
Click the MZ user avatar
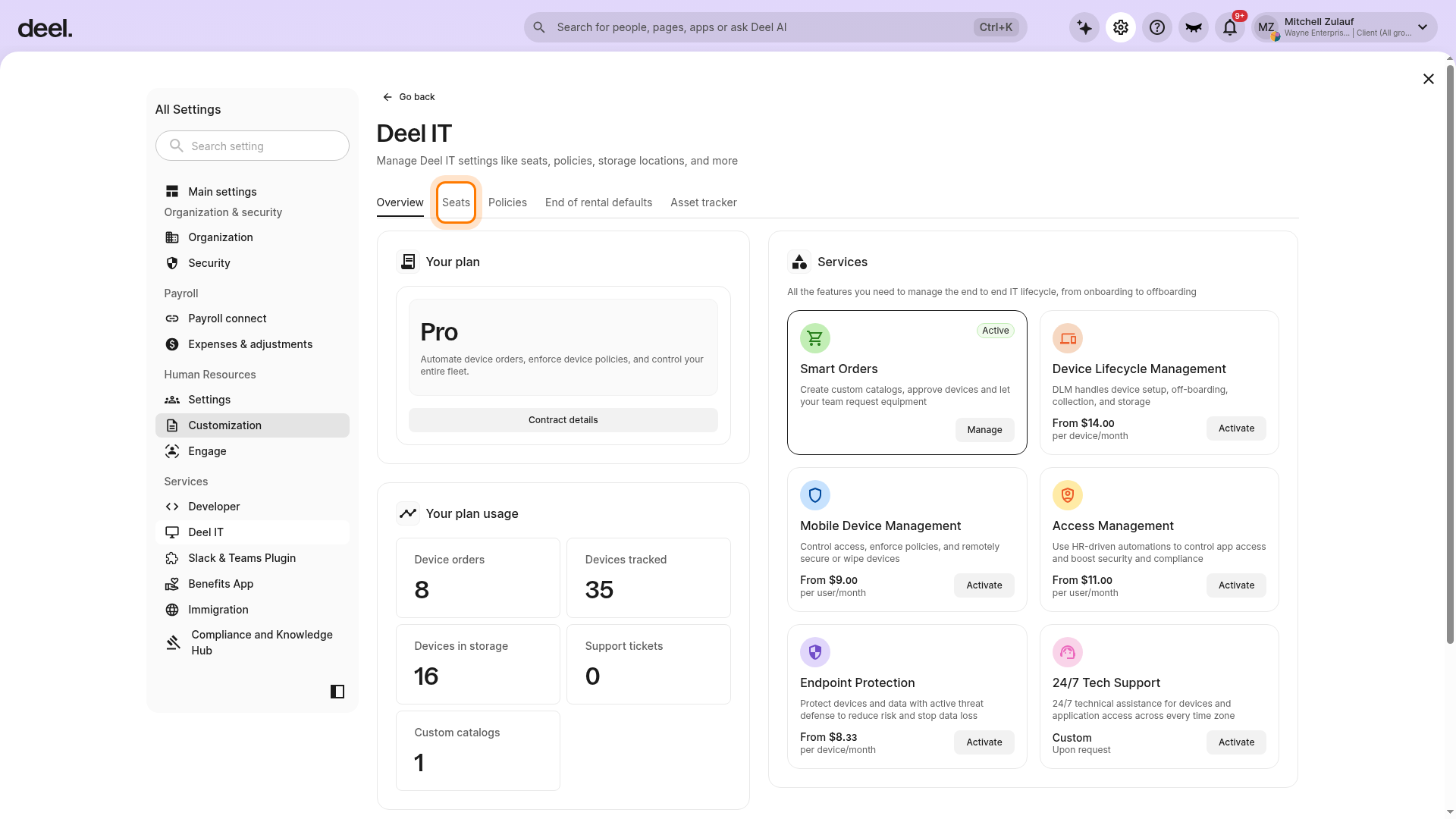[1266, 28]
